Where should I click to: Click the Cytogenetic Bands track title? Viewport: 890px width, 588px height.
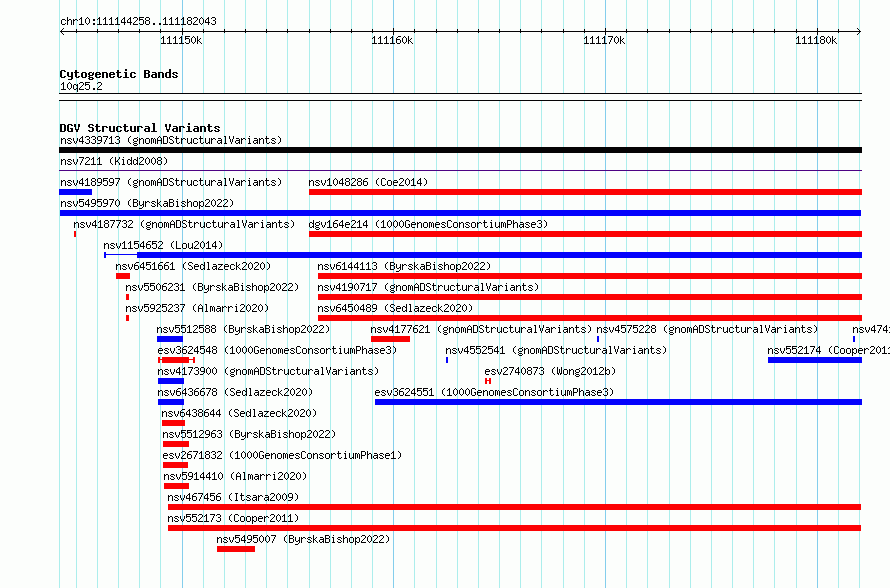(x=119, y=74)
